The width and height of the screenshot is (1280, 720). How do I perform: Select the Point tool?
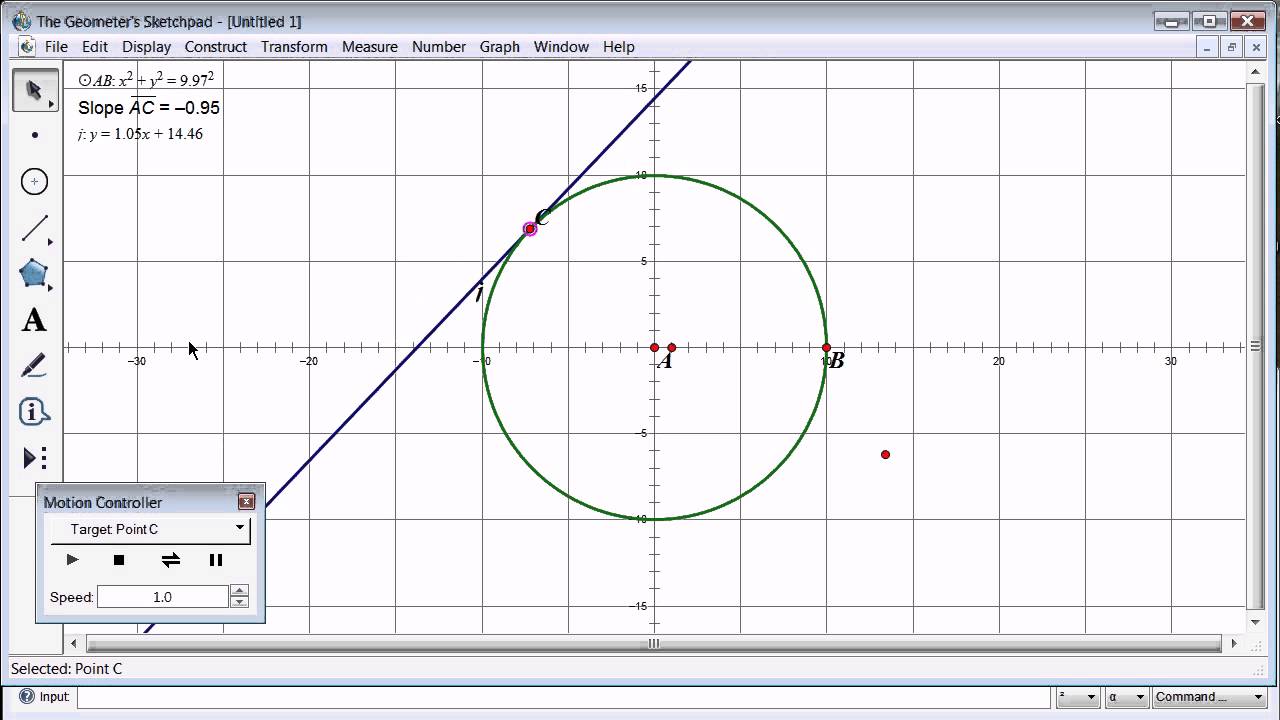[x=34, y=135]
